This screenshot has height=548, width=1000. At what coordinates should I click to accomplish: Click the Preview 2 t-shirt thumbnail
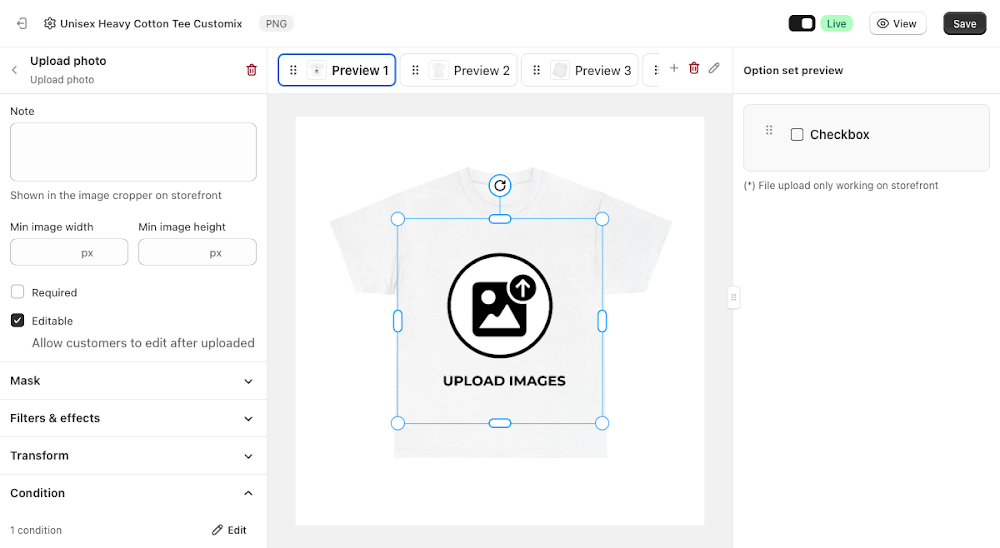coord(438,70)
